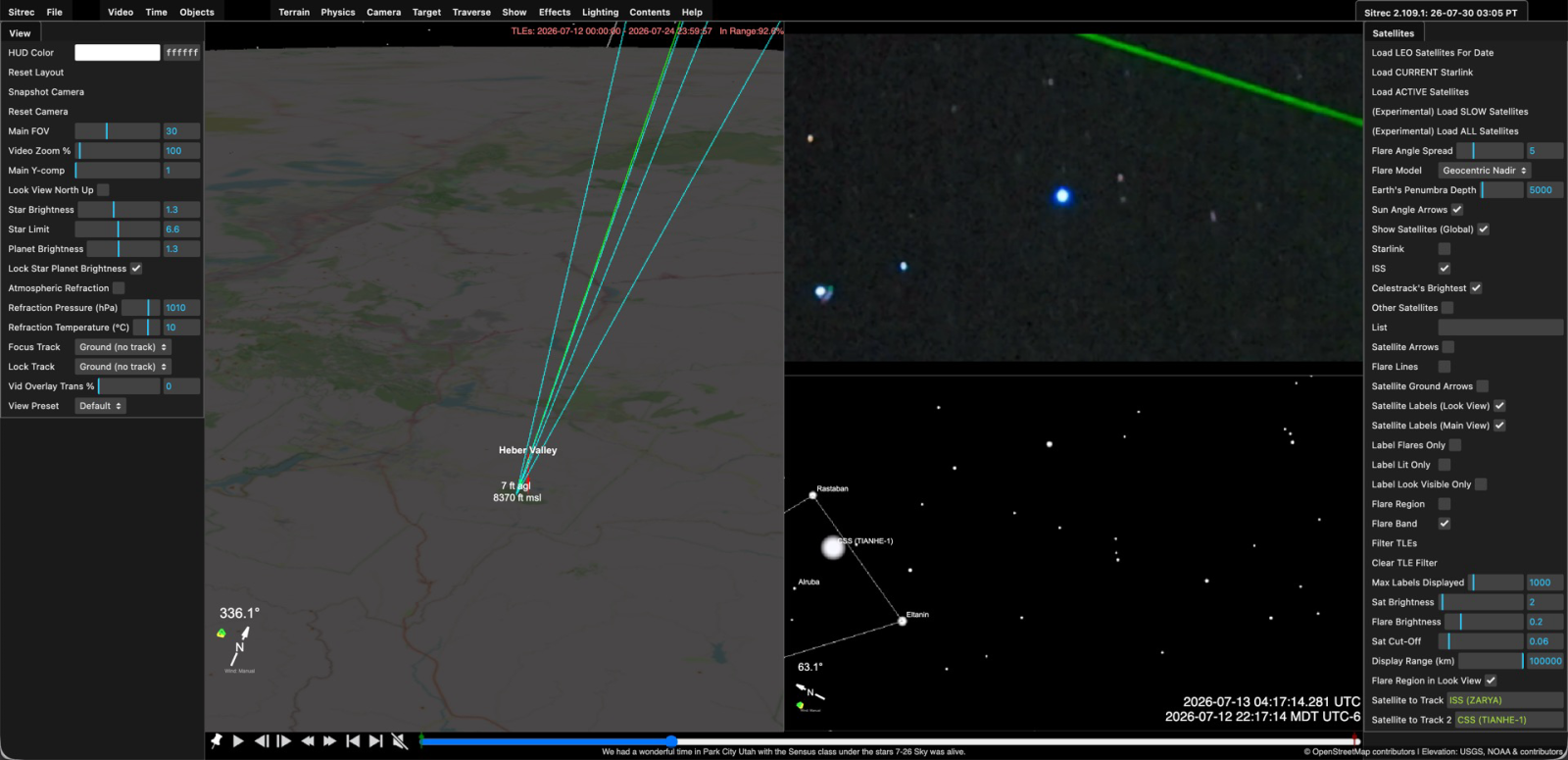Click Load CURRENT Starlink
The image size is (1568, 760).
pos(1422,73)
